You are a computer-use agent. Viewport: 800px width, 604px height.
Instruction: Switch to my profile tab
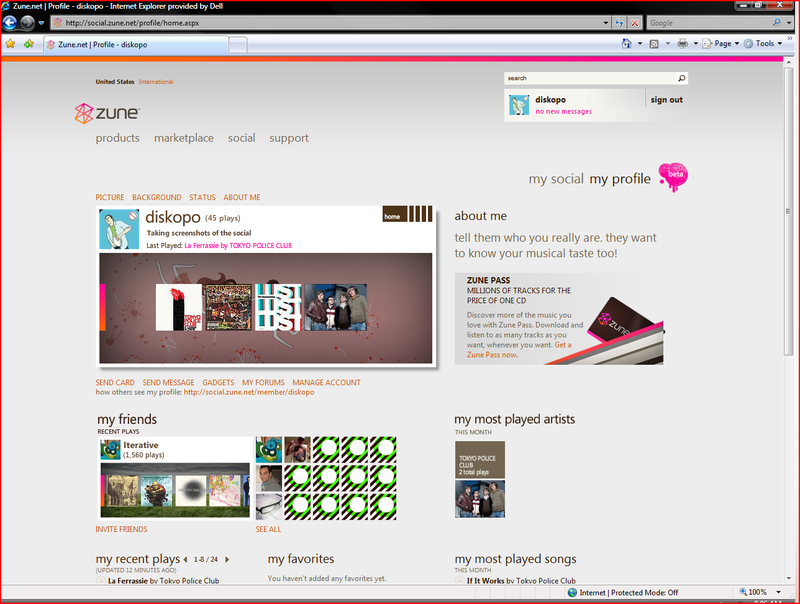click(620, 179)
